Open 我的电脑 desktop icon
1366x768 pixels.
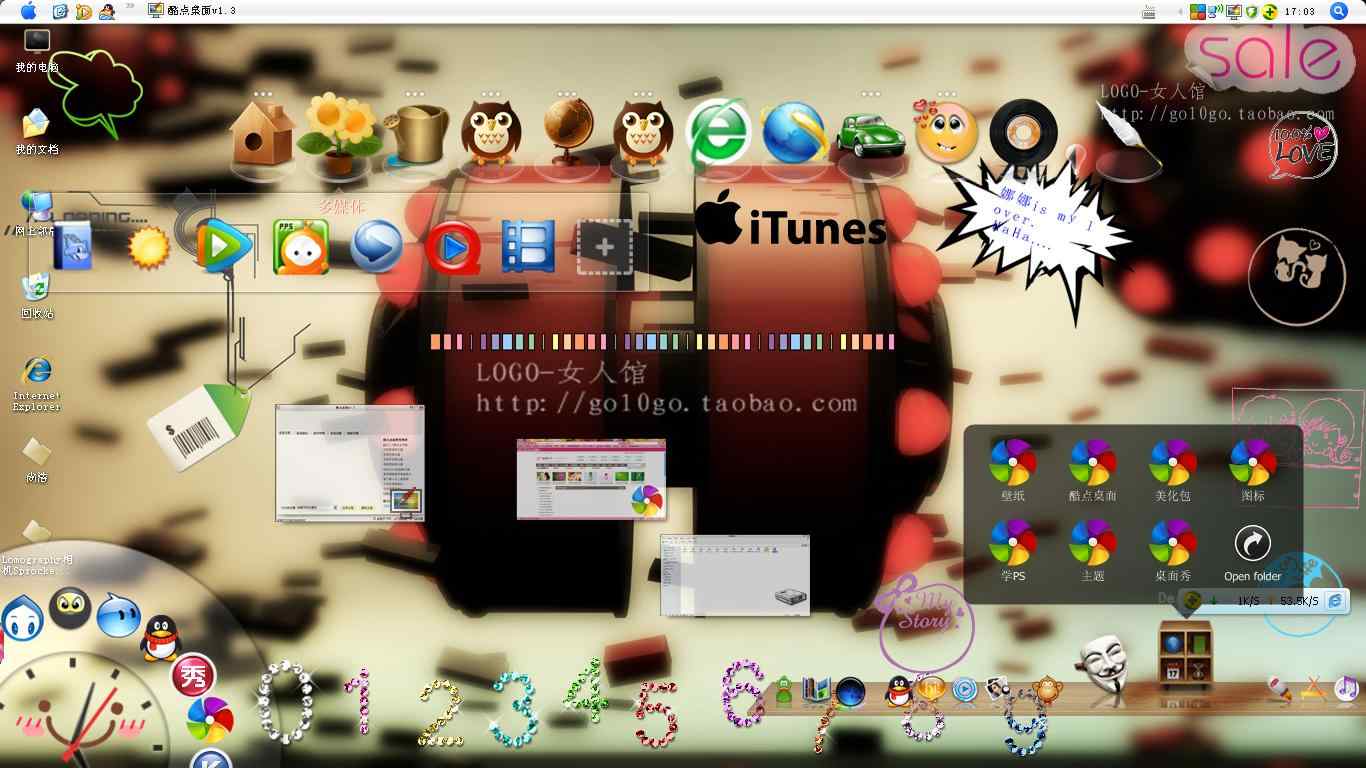pos(37,50)
